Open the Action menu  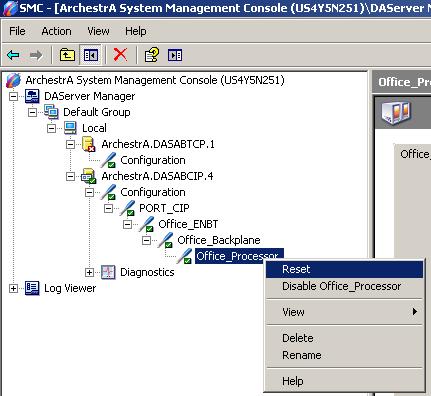56,31
